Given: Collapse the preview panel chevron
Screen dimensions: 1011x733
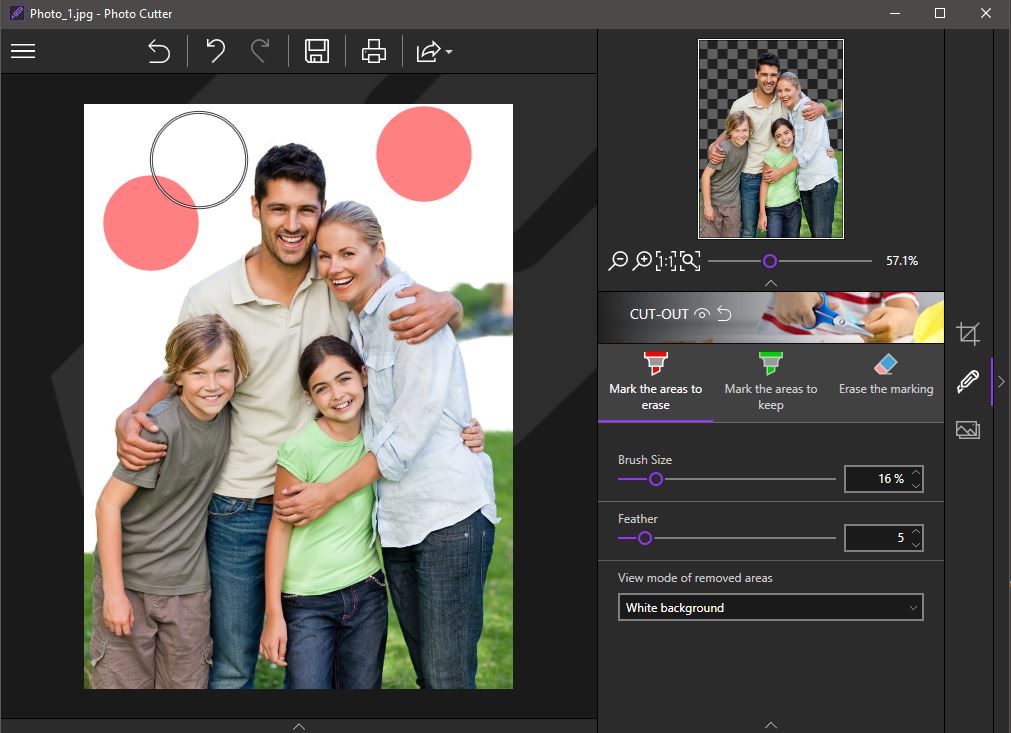Looking at the screenshot, I should point(770,282).
